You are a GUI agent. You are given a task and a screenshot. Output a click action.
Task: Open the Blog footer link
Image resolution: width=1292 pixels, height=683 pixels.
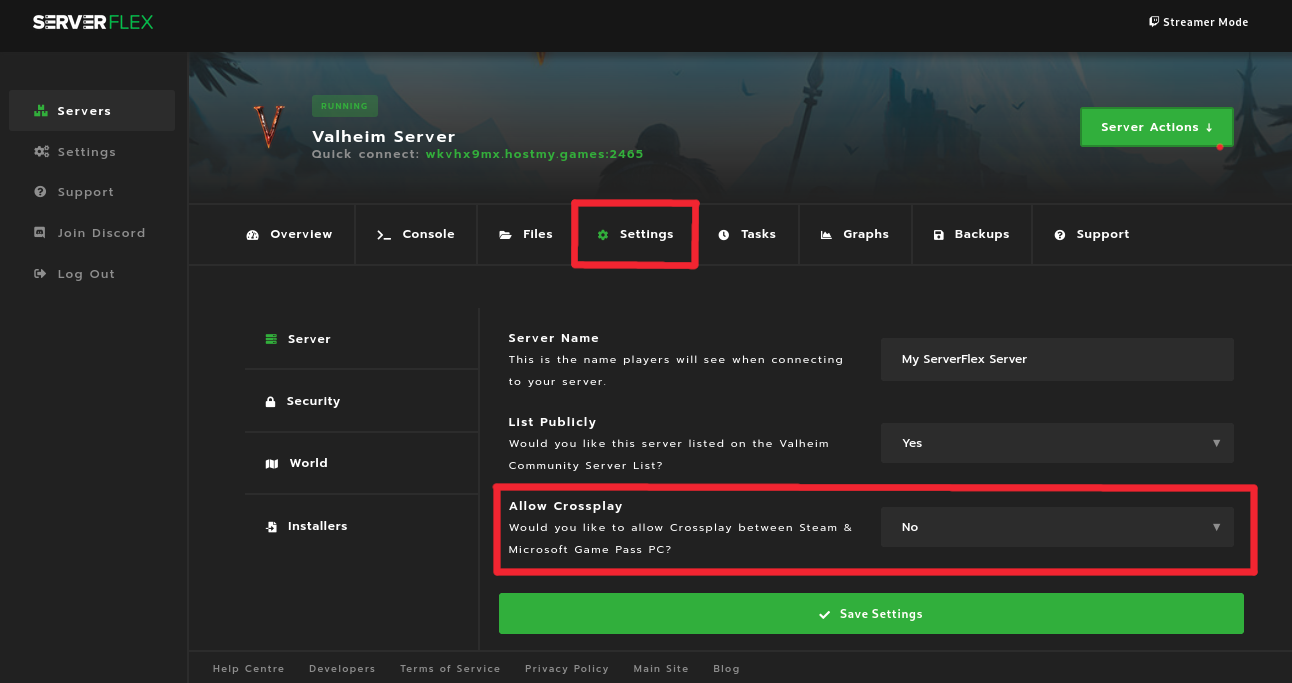tap(727, 669)
